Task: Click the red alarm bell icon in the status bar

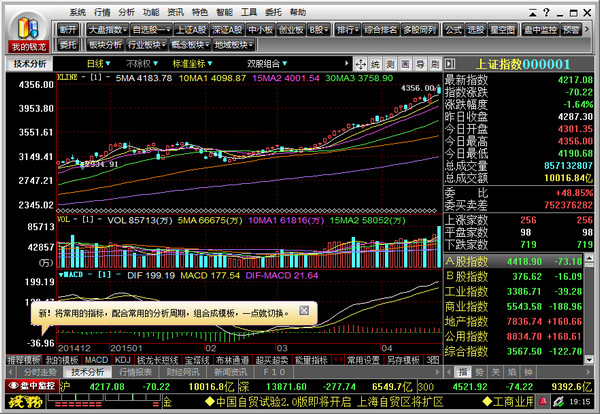Action: point(543,401)
